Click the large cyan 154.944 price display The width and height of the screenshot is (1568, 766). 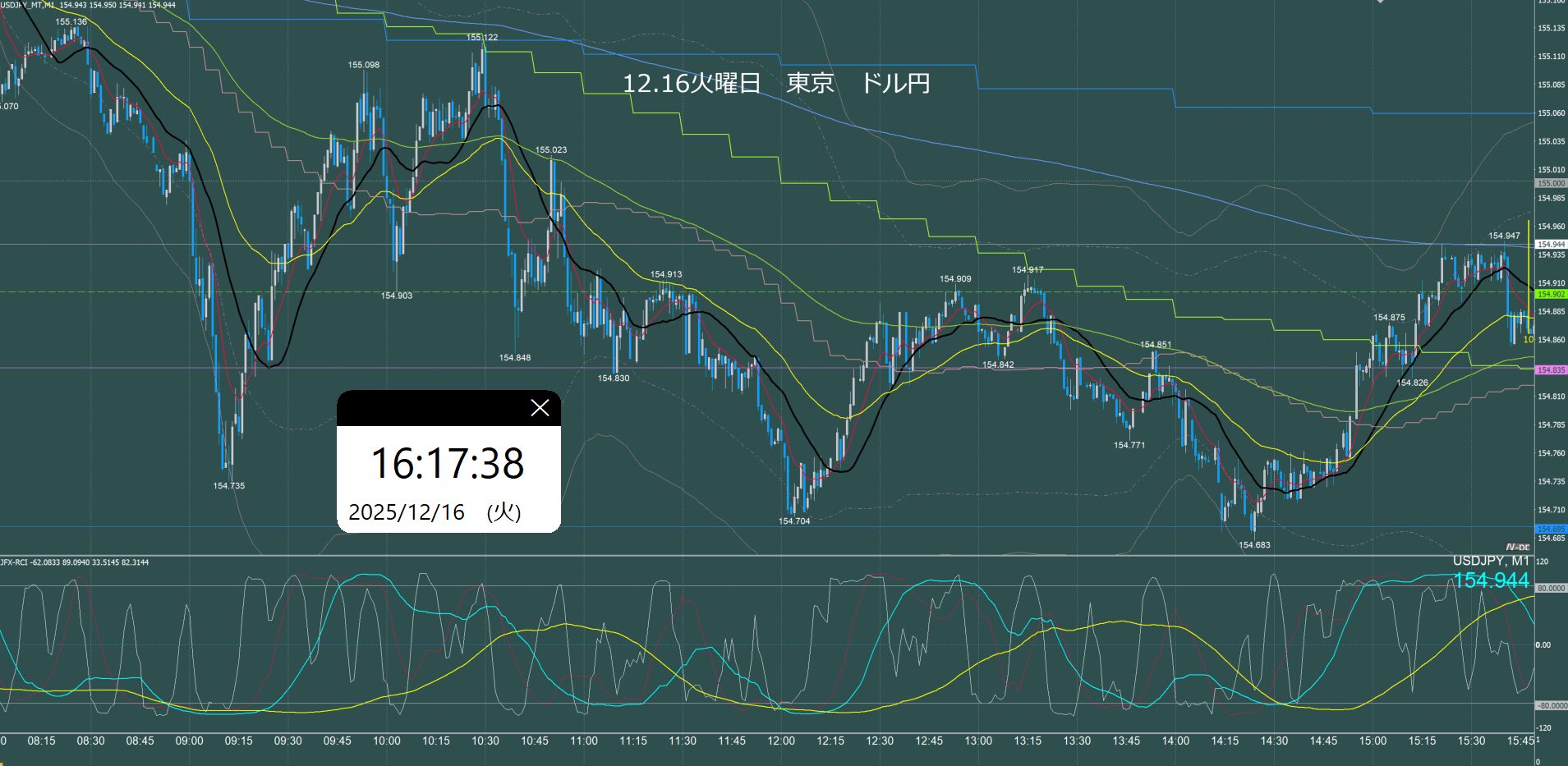(1491, 580)
